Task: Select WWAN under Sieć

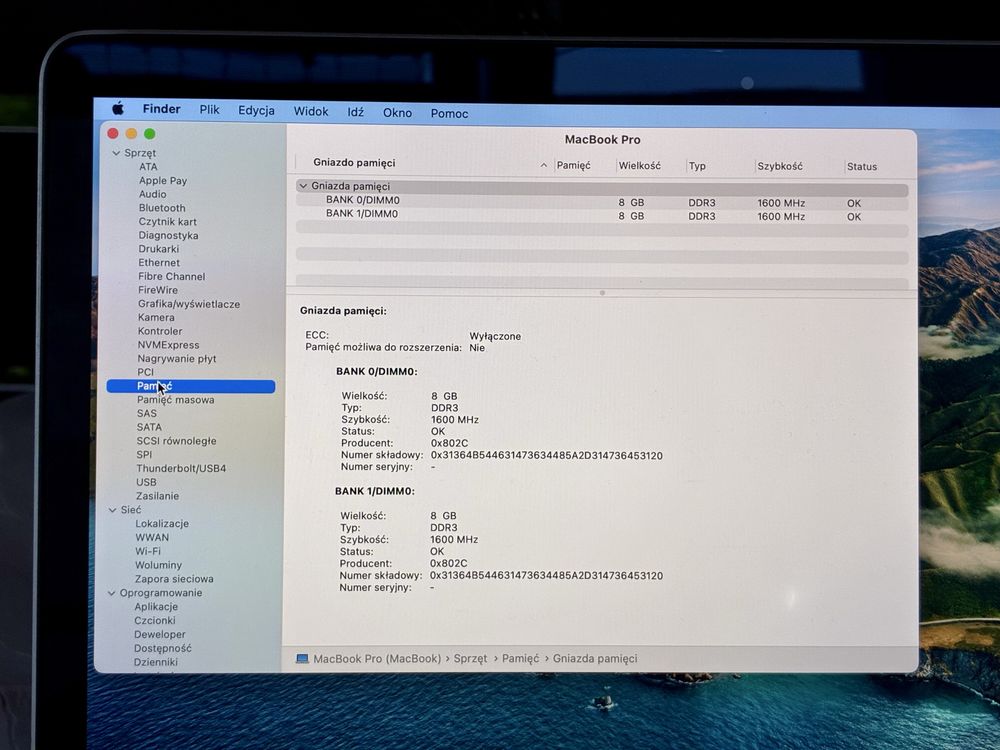Action: pos(152,537)
